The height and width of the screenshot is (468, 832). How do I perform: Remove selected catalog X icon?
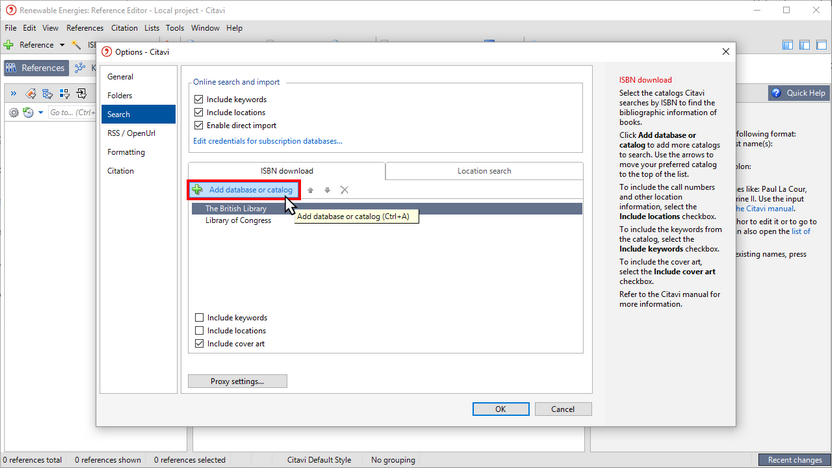coord(344,190)
